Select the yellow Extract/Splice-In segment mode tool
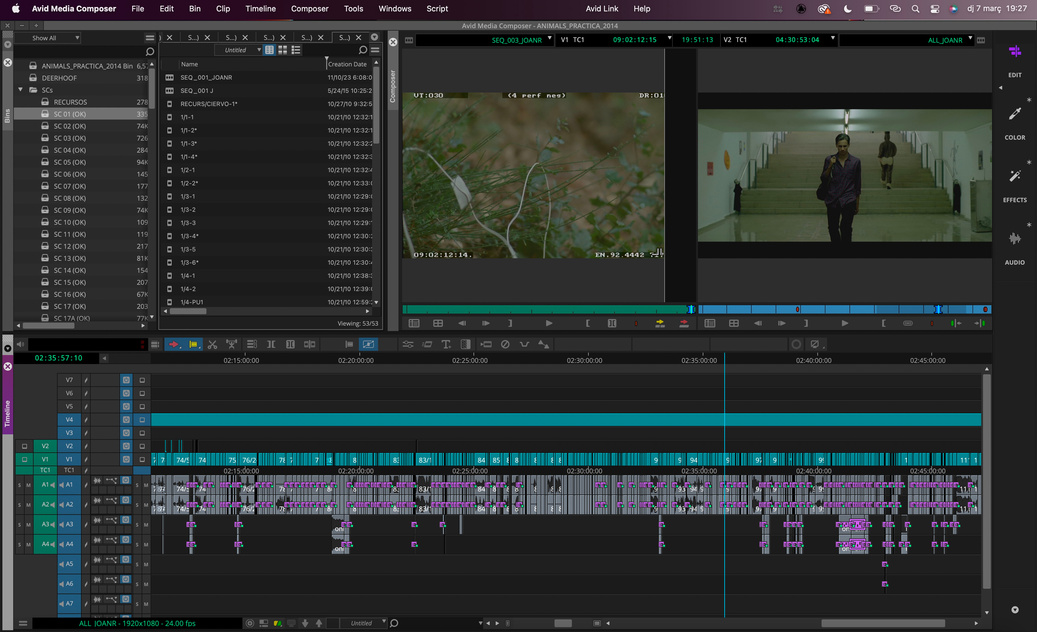The height and width of the screenshot is (632, 1037). point(193,344)
